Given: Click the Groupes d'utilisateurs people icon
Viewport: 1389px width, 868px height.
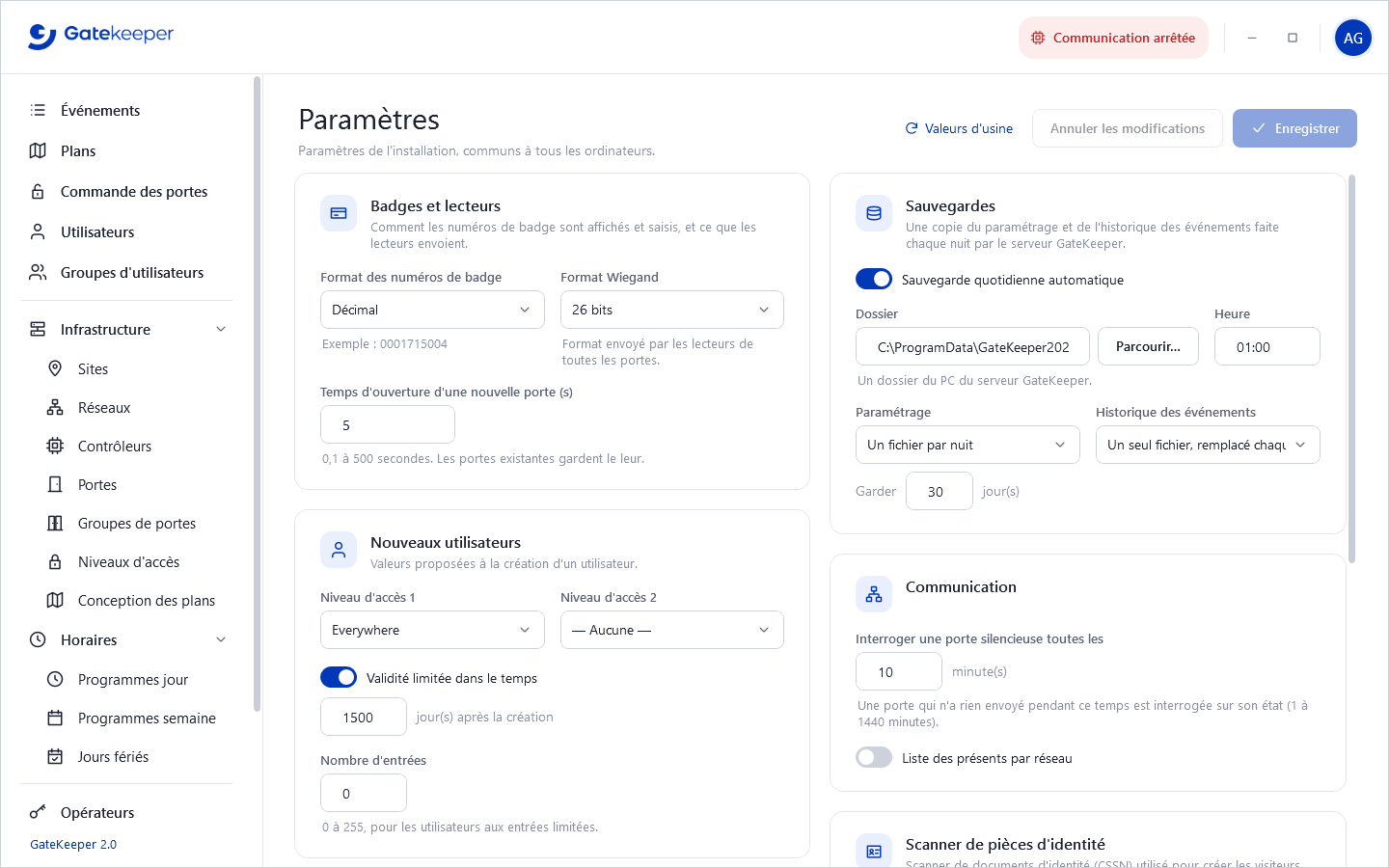Looking at the screenshot, I should [x=38, y=272].
